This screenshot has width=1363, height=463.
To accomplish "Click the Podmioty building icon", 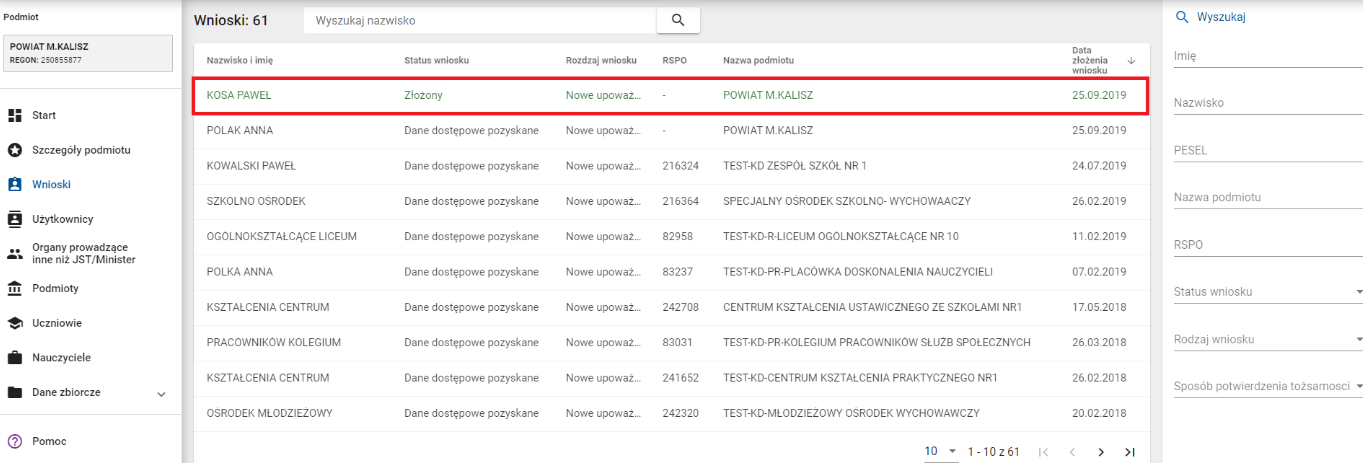I will pos(15,289).
